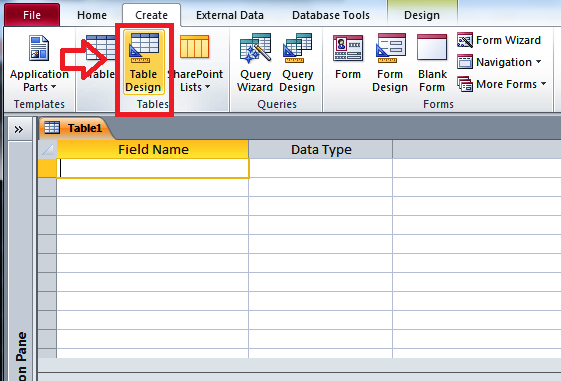Open the Application Parts dropdown

coord(39,64)
